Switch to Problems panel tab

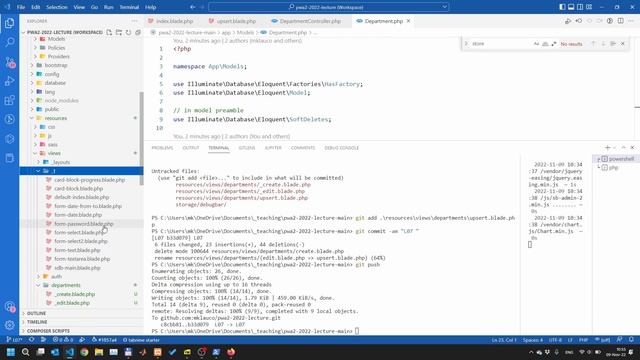point(162,148)
